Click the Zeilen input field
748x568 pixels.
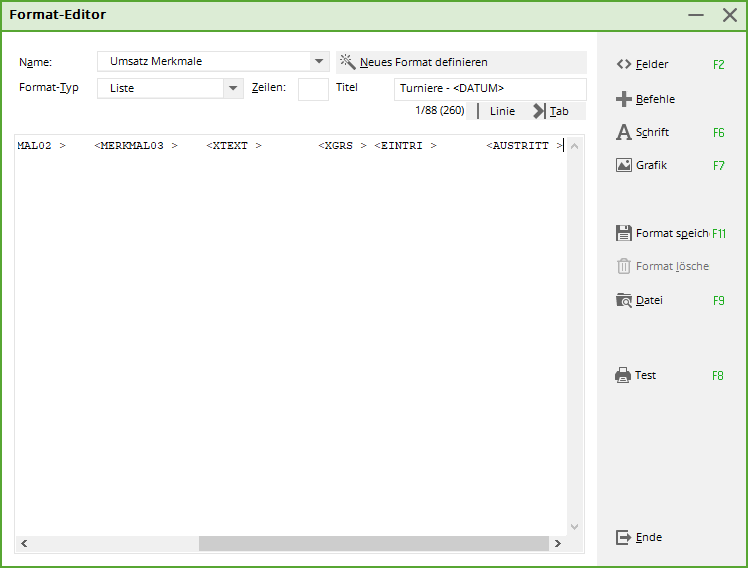point(313,89)
